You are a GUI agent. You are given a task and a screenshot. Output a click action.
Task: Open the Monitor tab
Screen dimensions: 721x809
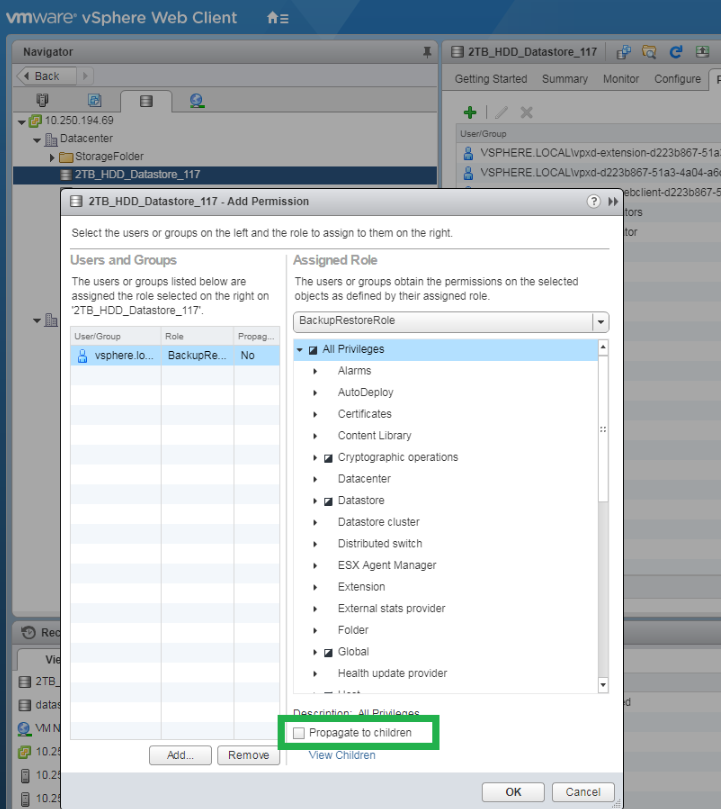[x=621, y=79]
